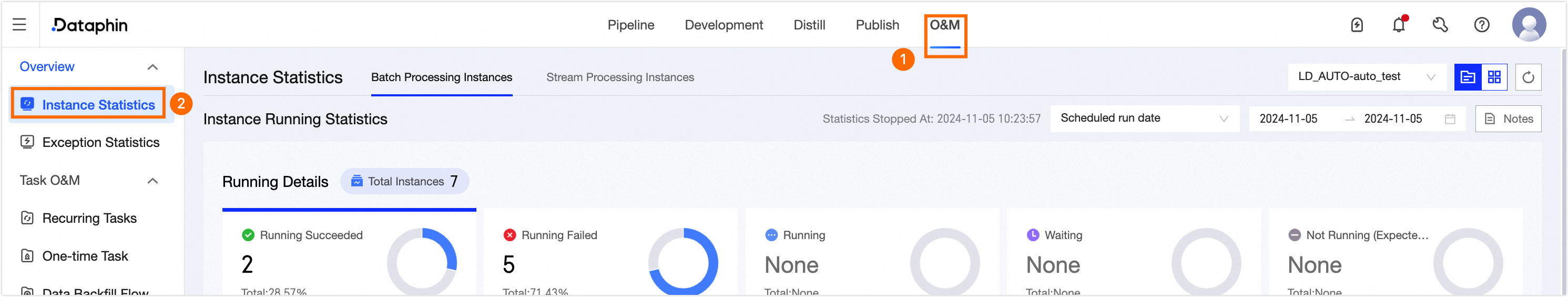Click the refresh statistics icon
Image resolution: width=1568 pixels, height=297 pixels.
tap(1528, 77)
